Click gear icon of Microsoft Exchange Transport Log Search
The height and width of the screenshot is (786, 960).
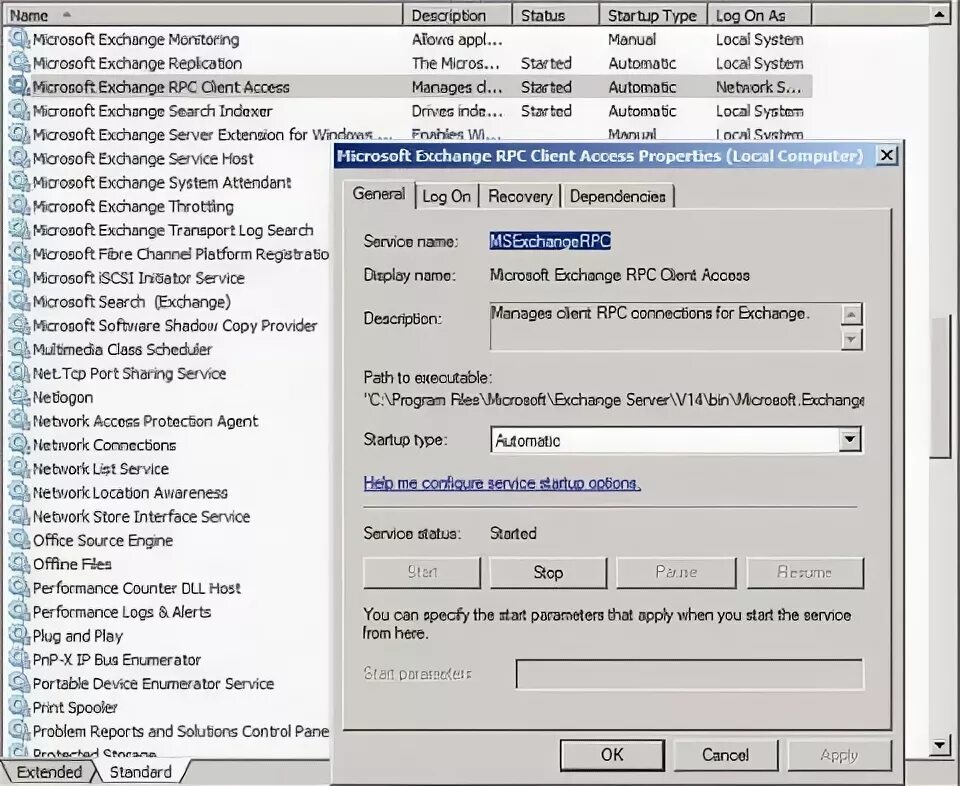(19, 231)
